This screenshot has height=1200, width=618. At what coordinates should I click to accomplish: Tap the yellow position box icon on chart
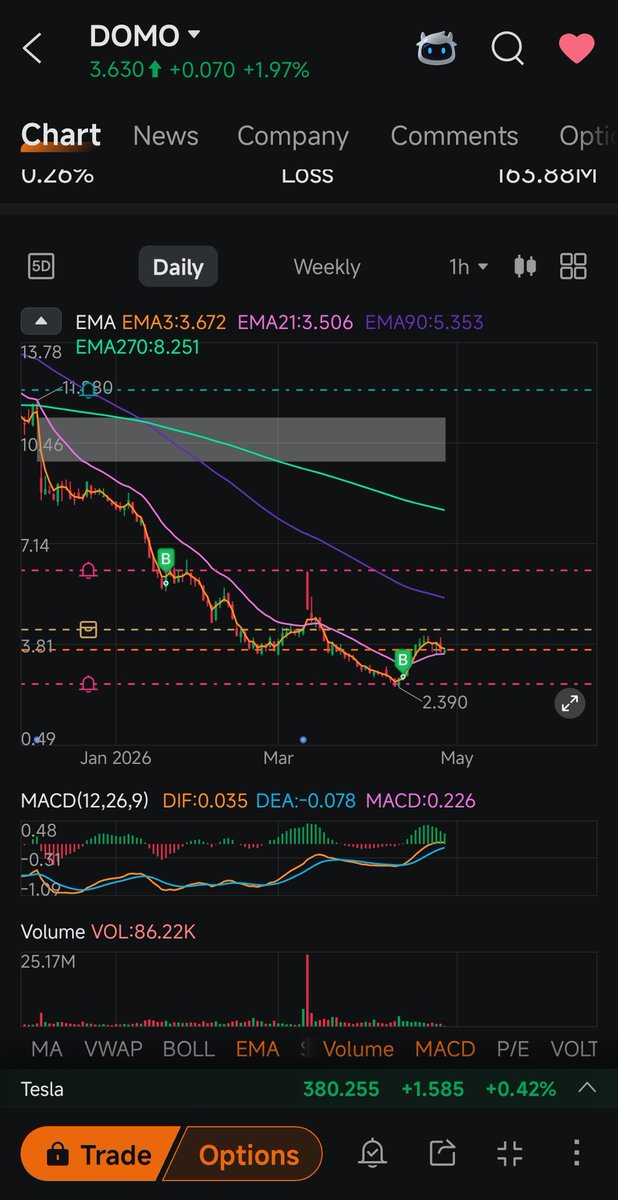tap(88, 629)
